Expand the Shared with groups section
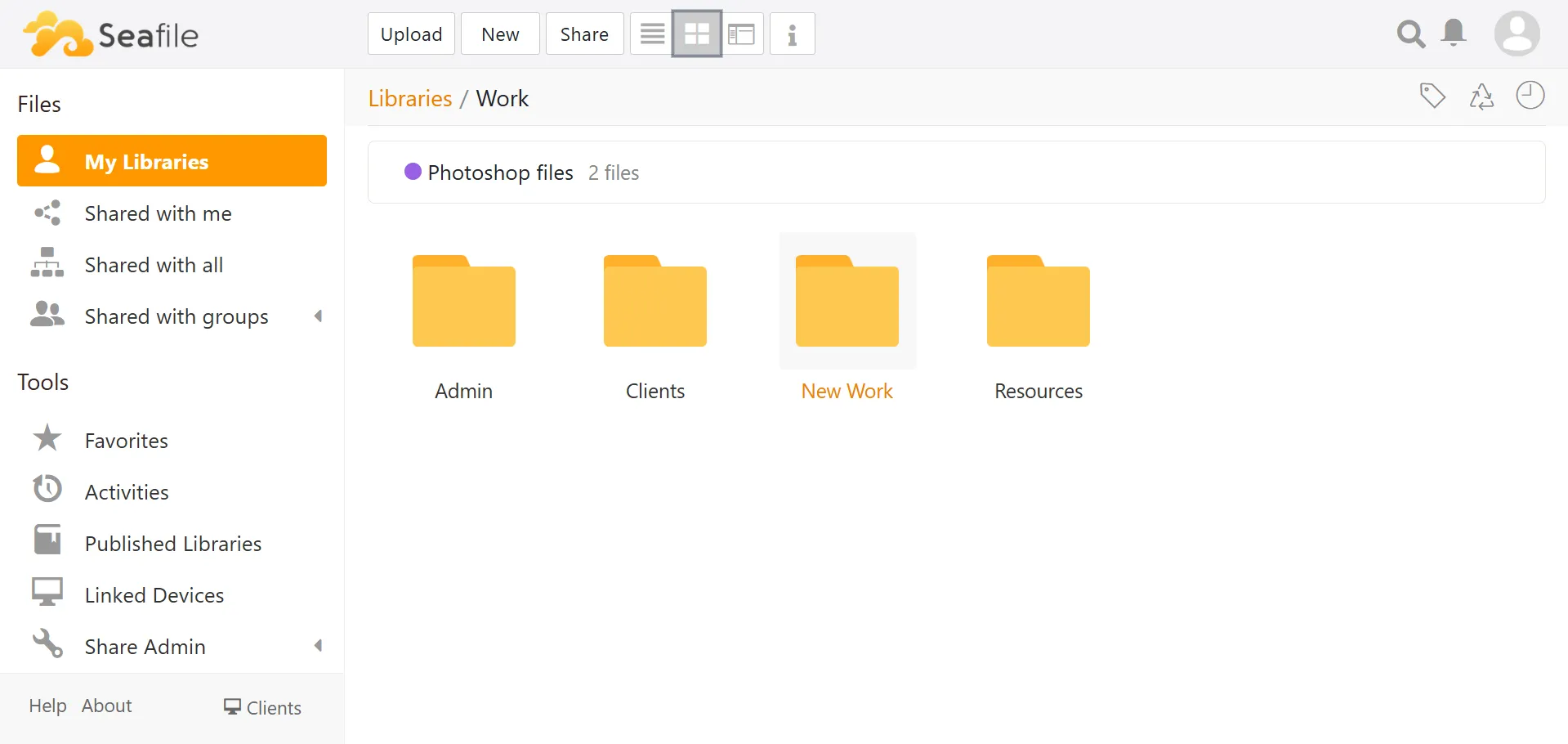Screen dimensions: 1568x744 [x=176, y=316]
